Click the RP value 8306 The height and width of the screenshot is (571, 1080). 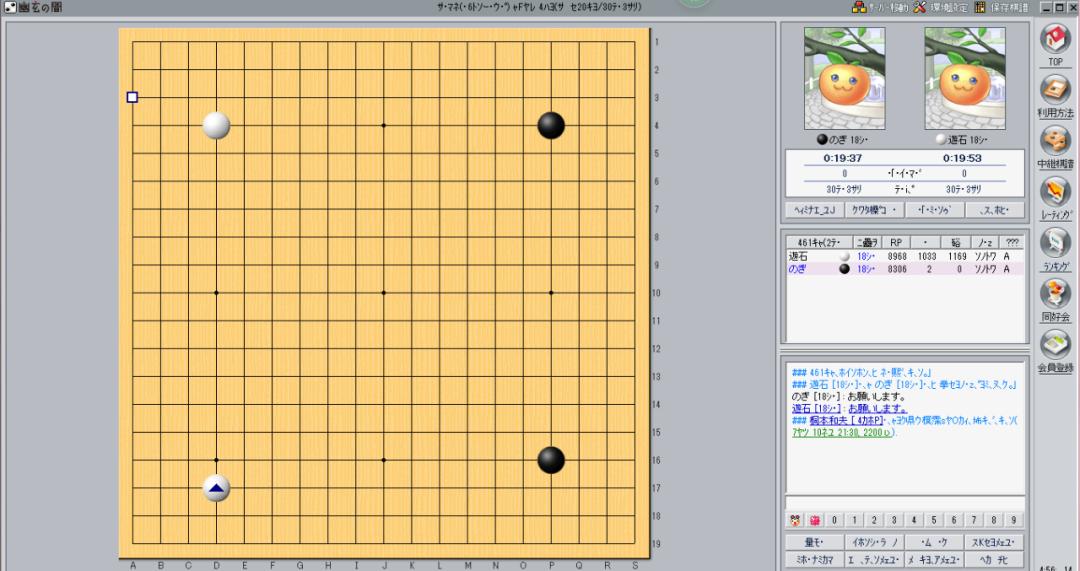pos(897,269)
